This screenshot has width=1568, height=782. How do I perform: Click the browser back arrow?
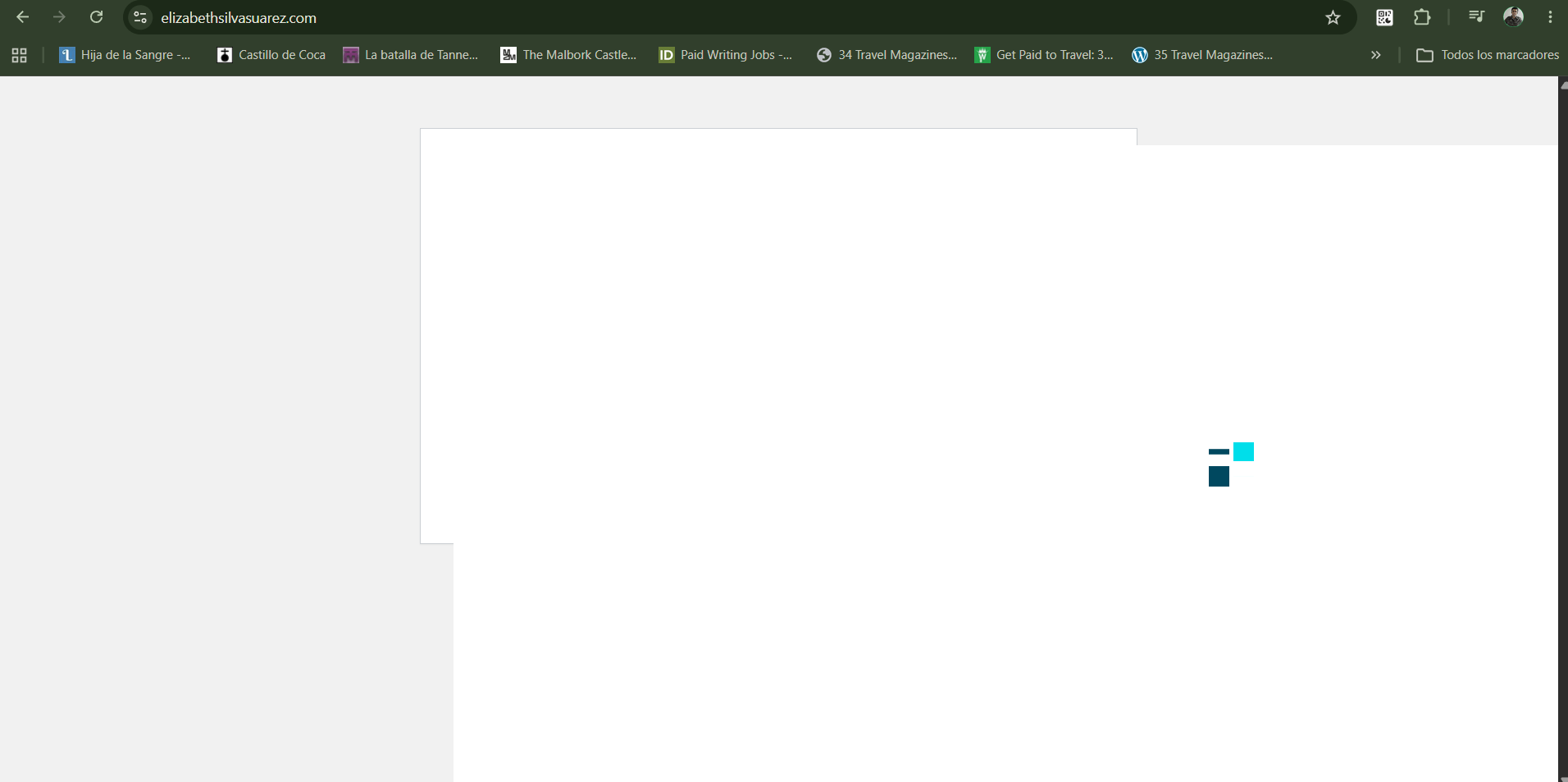click(x=22, y=17)
